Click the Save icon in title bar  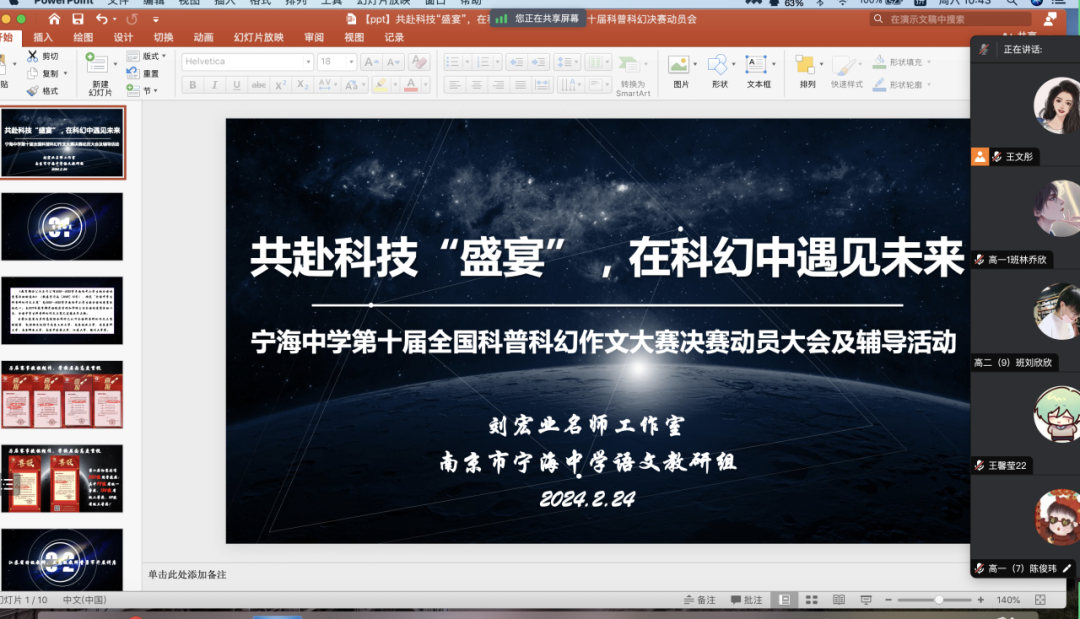point(78,19)
